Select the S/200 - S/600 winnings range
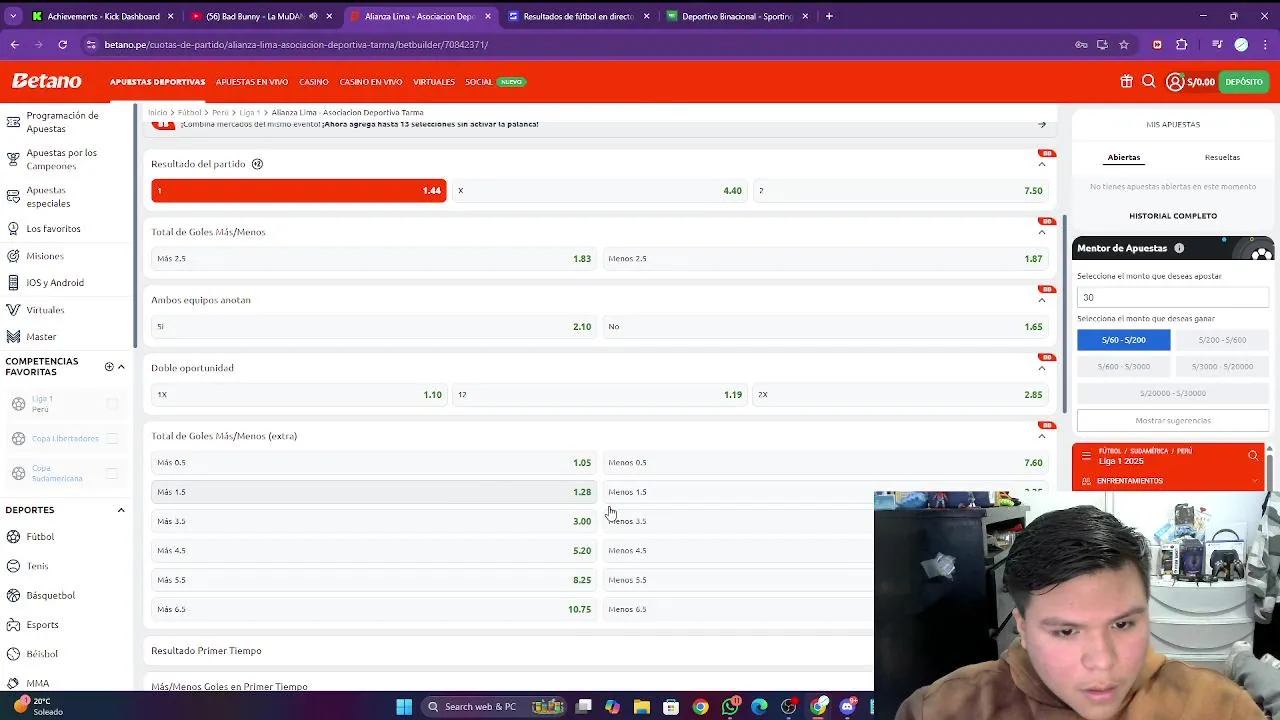Screen dimensions: 1280x720 [x=1222, y=340]
